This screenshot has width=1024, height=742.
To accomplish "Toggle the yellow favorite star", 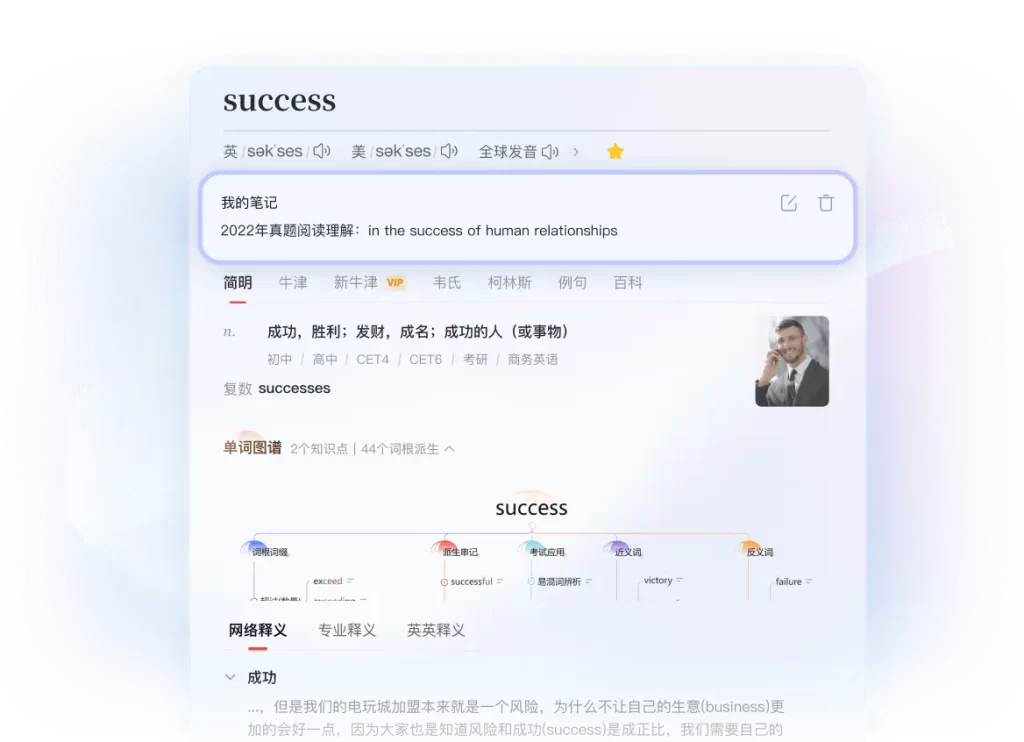I will point(615,150).
